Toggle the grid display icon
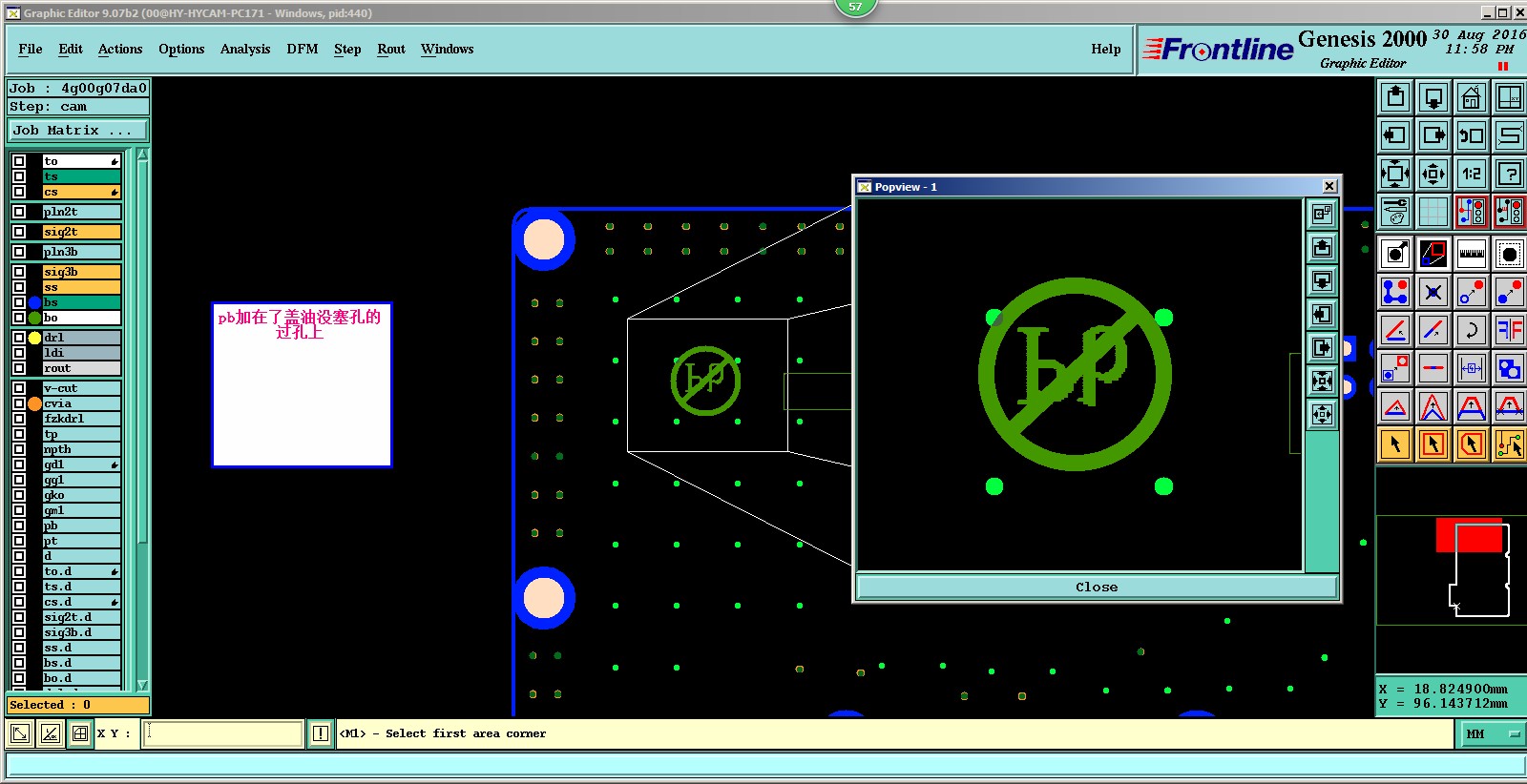Screen dimensions: 1527x784 (x=1433, y=212)
